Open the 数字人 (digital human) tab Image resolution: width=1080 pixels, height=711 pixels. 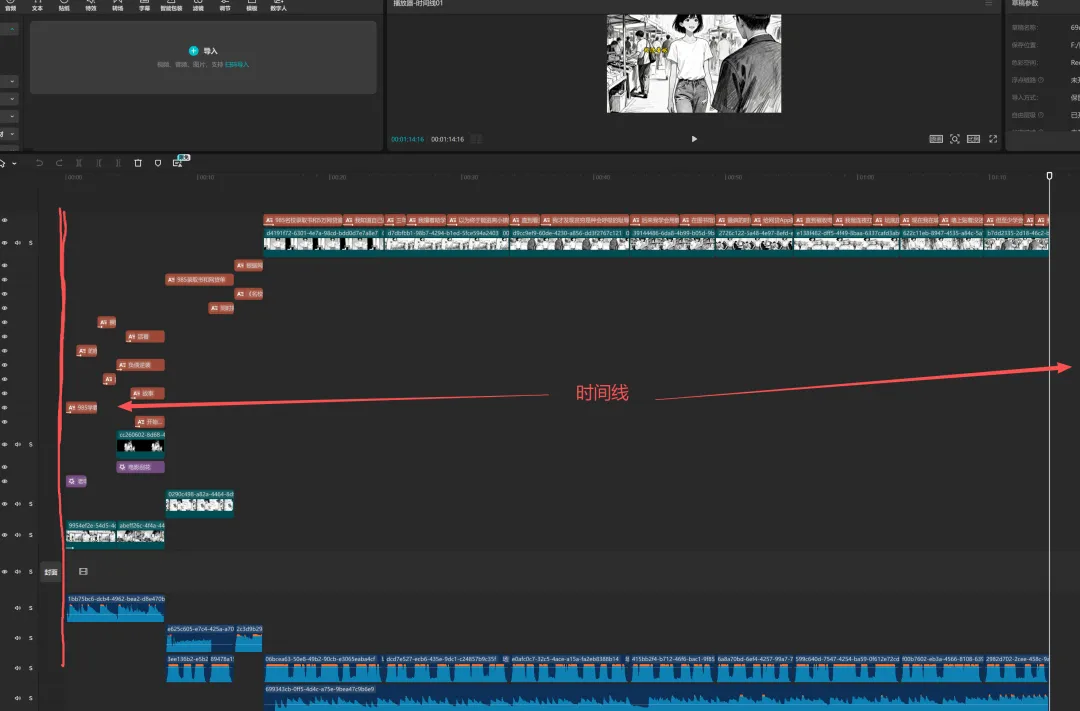click(x=279, y=6)
